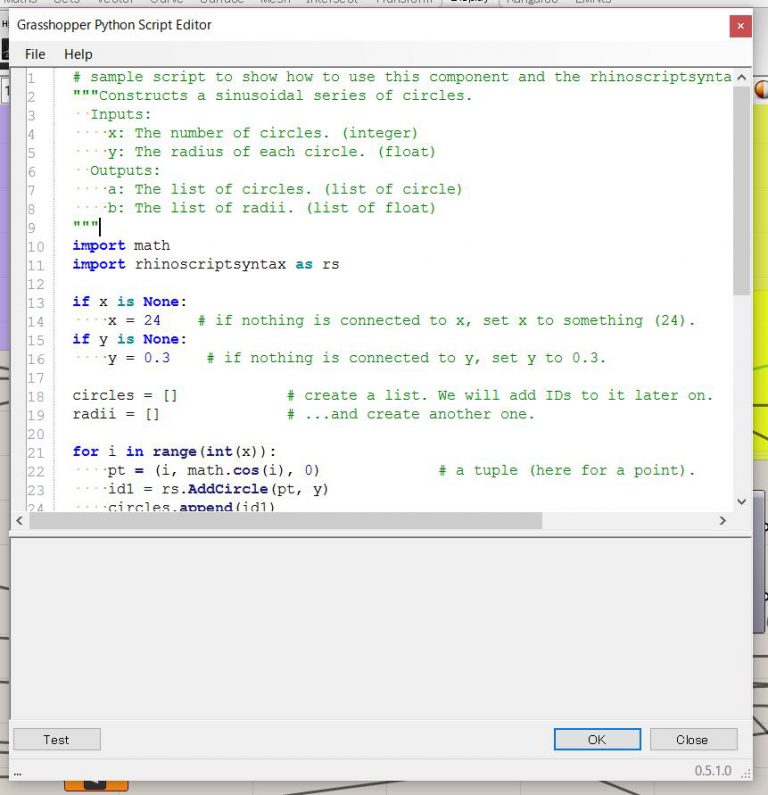768x795 pixels.
Task: Confirm the script with the OK button
Action: [596, 740]
